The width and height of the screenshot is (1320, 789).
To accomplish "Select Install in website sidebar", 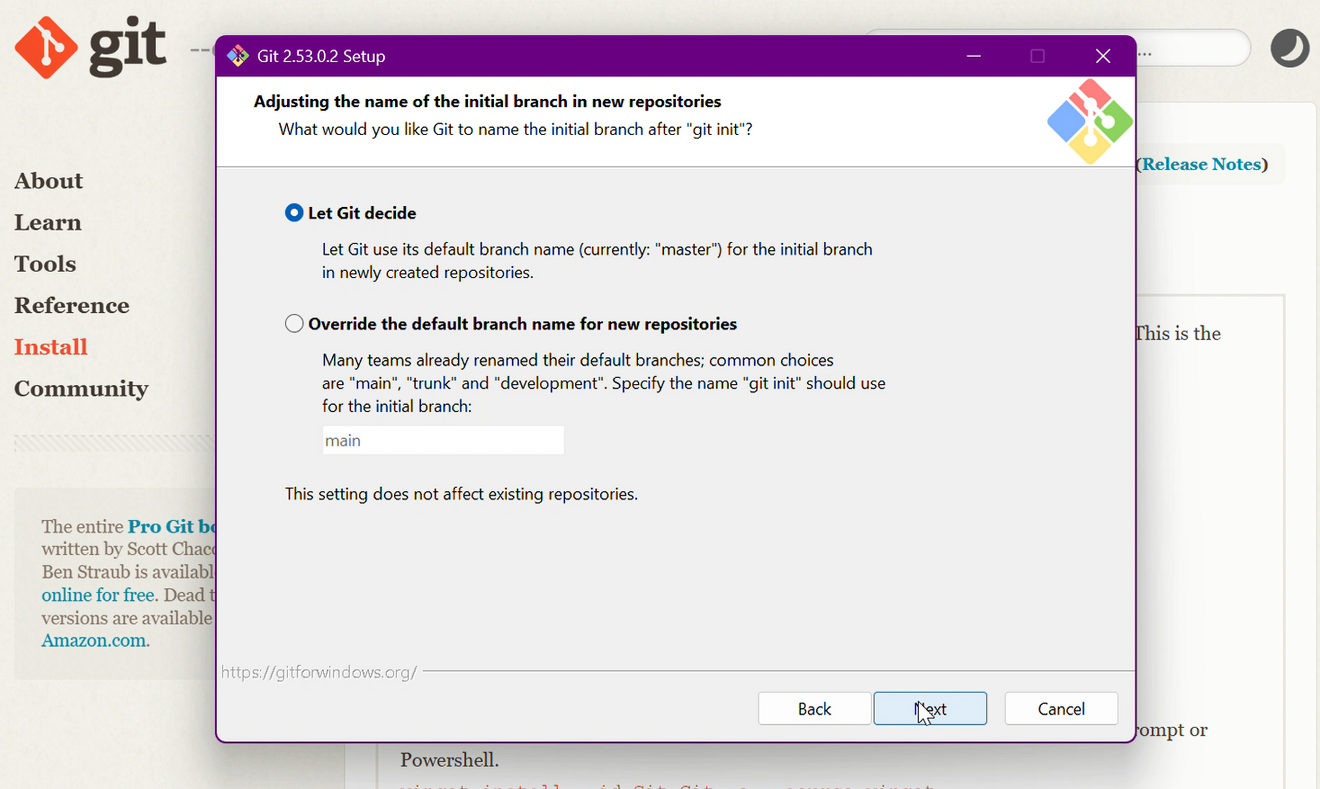I will [51, 347].
